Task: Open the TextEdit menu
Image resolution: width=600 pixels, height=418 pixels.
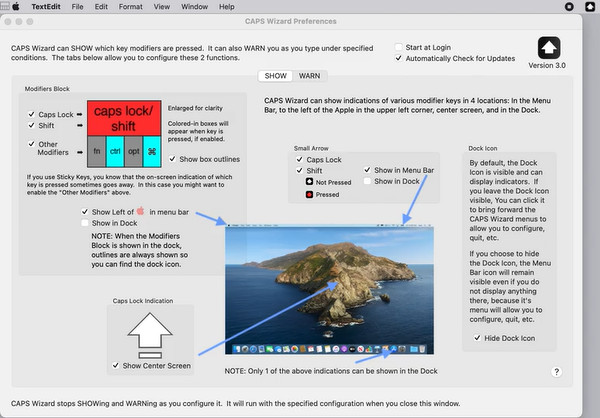Action: click(x=46, y=7)
